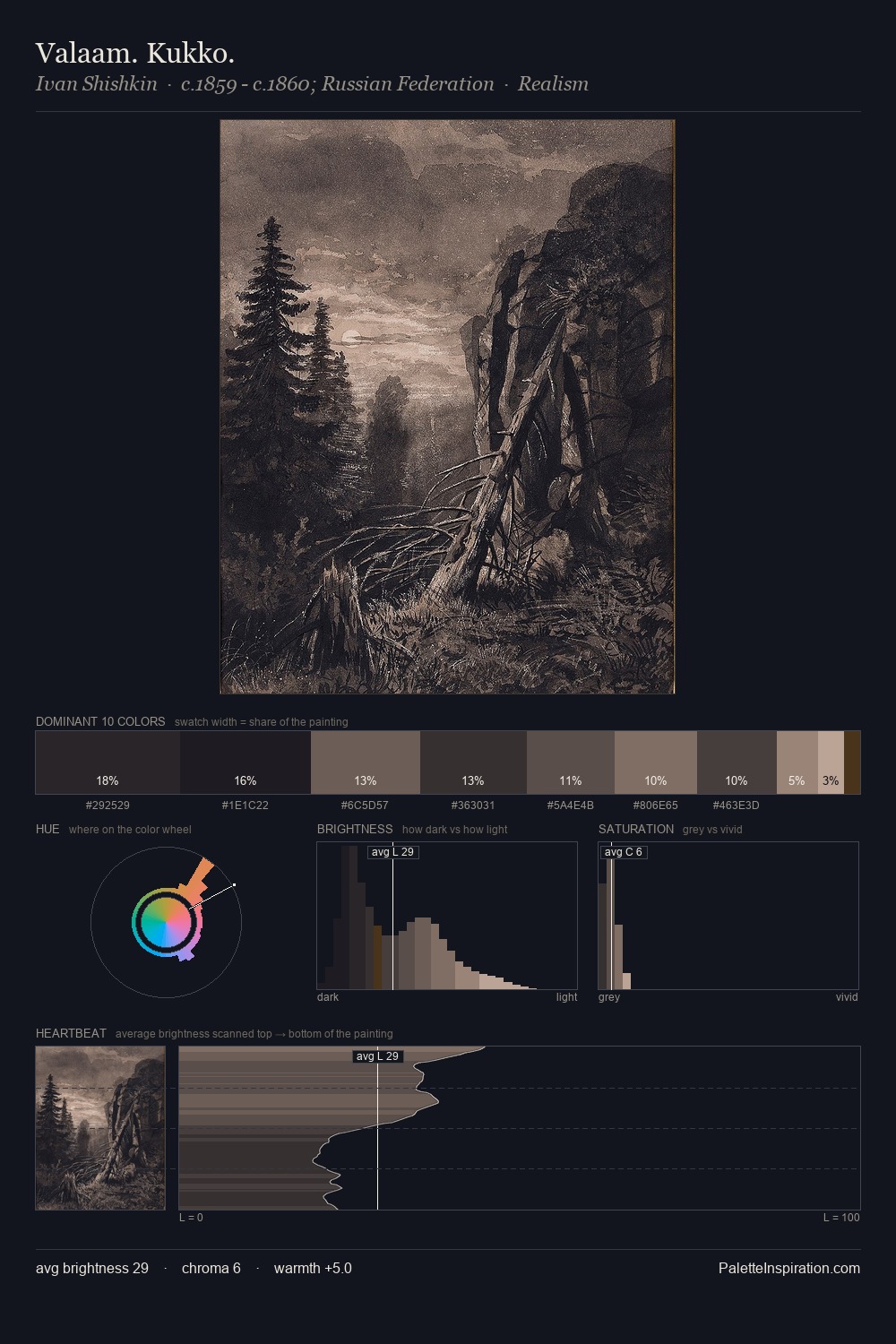Click the hex code text '#806E65'

point(656,806)
